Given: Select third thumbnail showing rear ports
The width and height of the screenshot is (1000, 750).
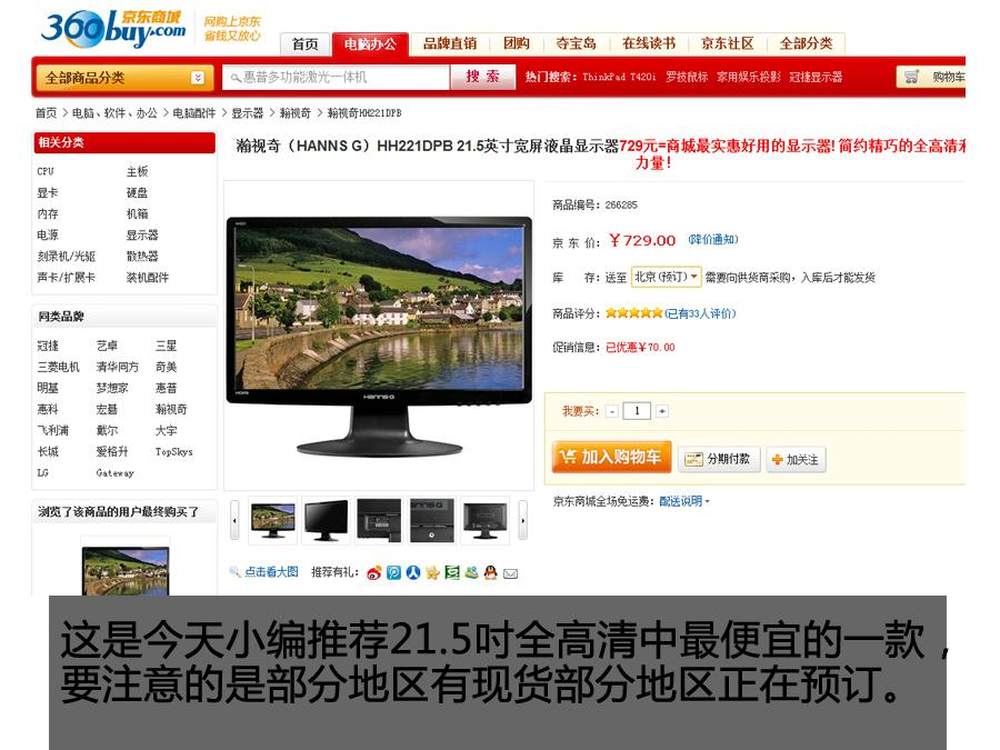Looking at the screenshot, I should point(379,520).
